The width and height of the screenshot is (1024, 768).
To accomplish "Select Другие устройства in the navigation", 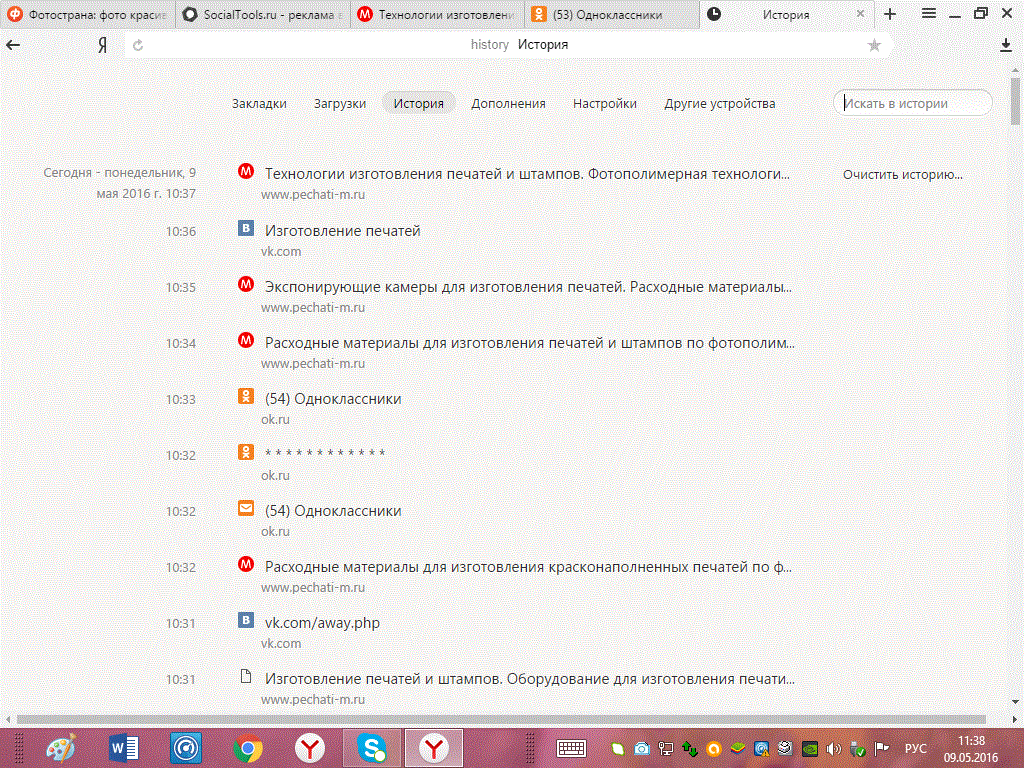I will tap(719, 103).
